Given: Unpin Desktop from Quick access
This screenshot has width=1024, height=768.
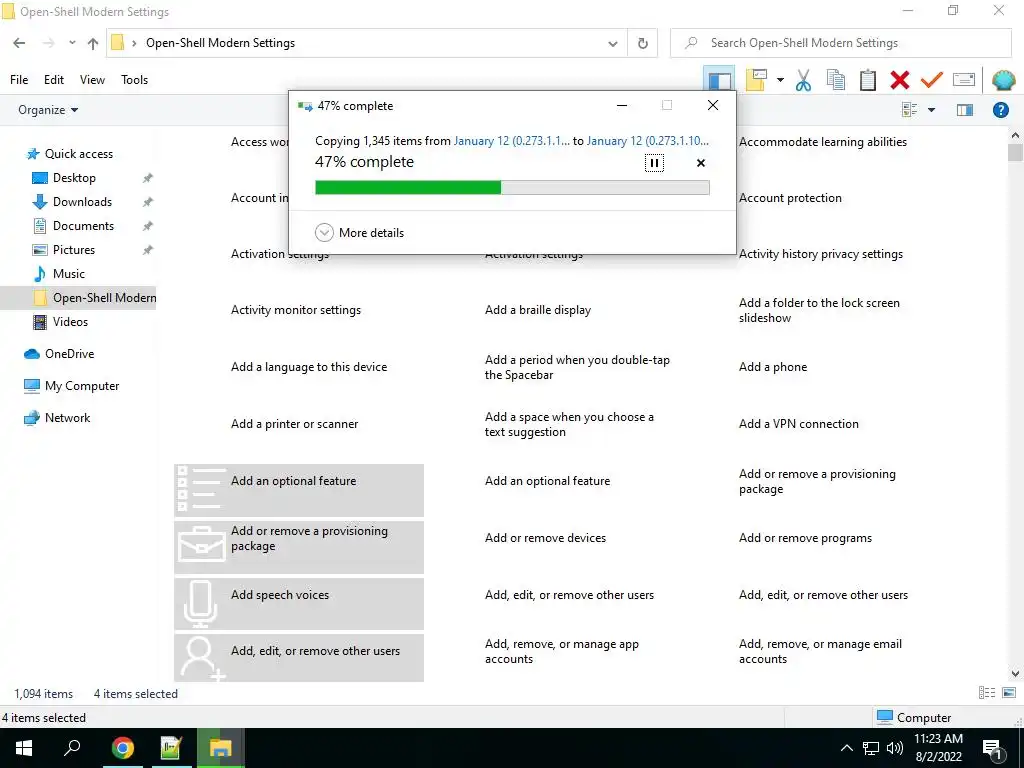Looking at the screenshot, I should point(148,178).
